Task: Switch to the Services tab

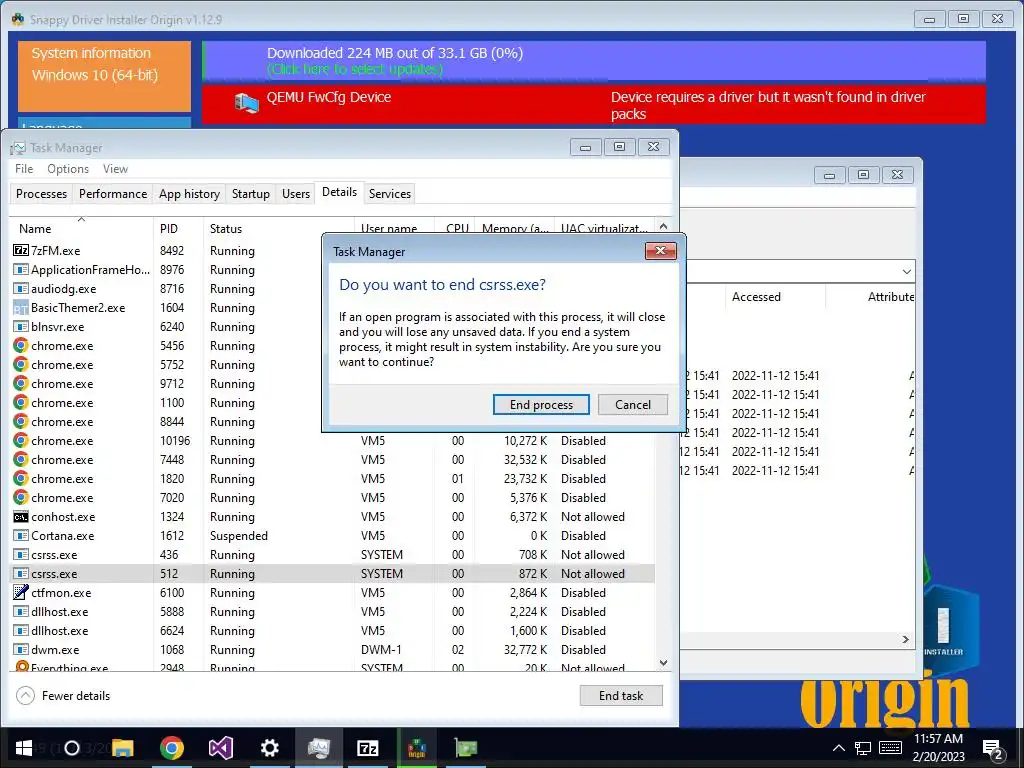Action: 390,194
